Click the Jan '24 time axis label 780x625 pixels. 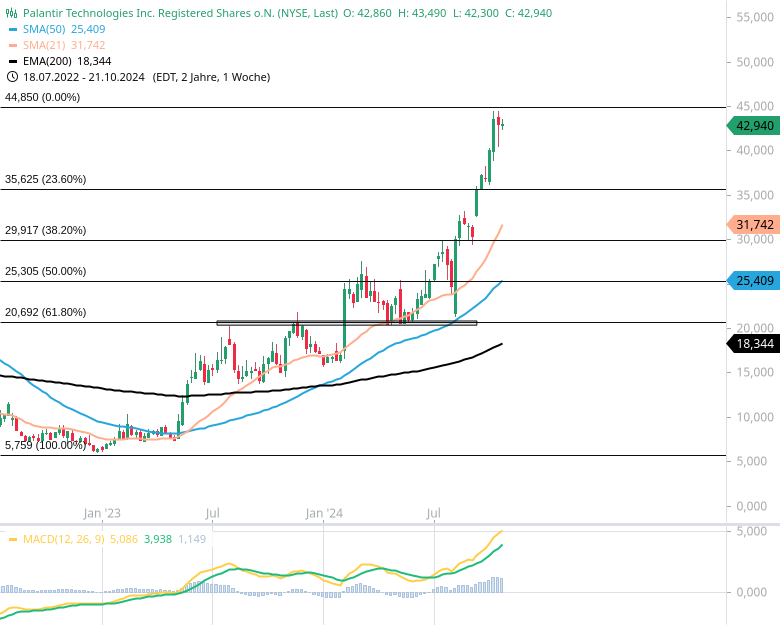click(x=324, y=514)
